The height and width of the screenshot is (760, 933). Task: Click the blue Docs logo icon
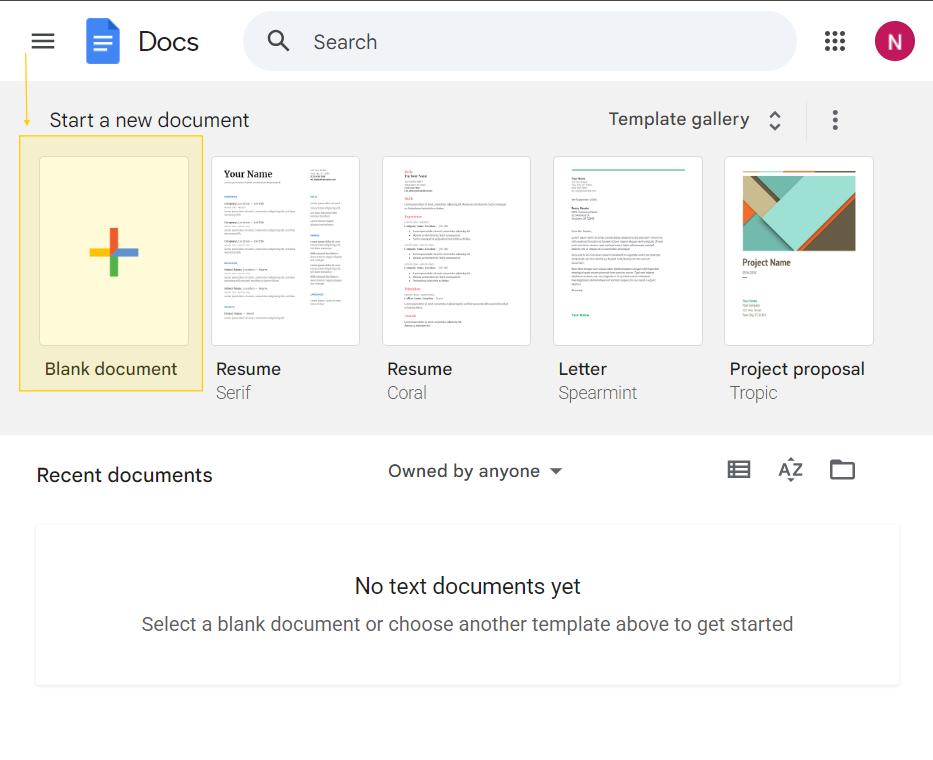103,41
